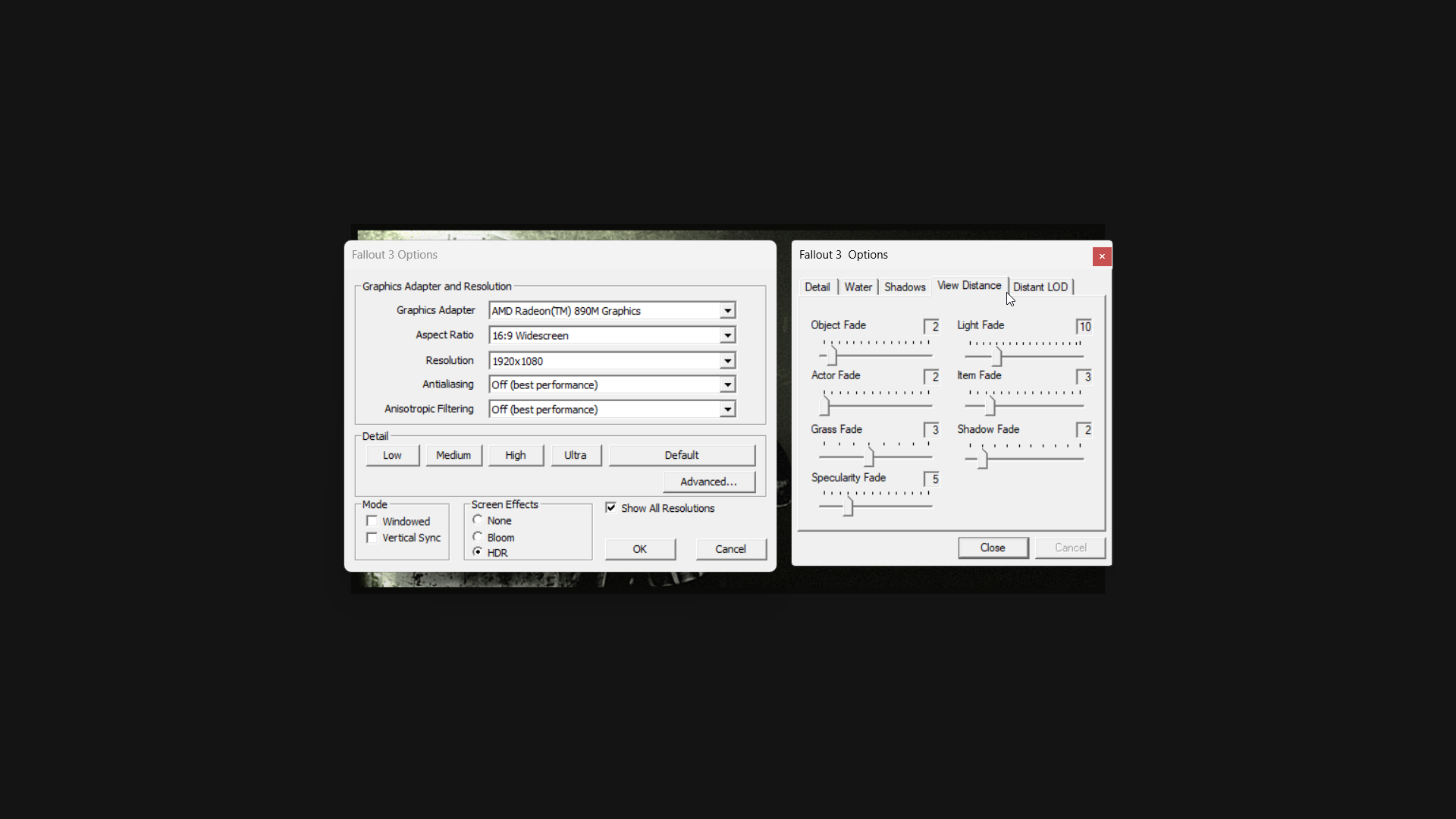
Task: Enable Vertical Sync
Action: pyautogui.click(x=372, y=538)
